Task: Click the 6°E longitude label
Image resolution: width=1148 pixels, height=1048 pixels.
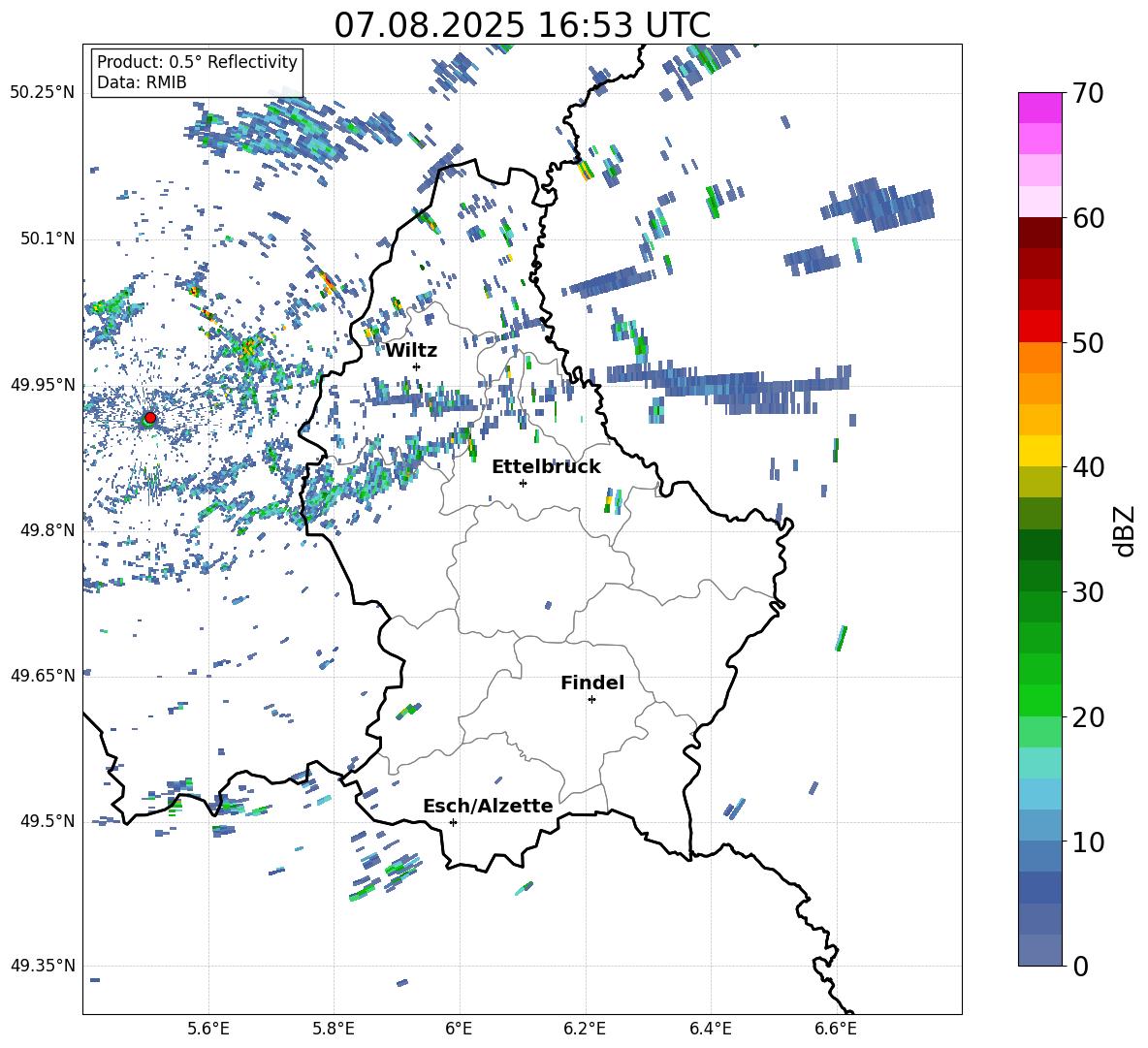Action: point(459,1029)
